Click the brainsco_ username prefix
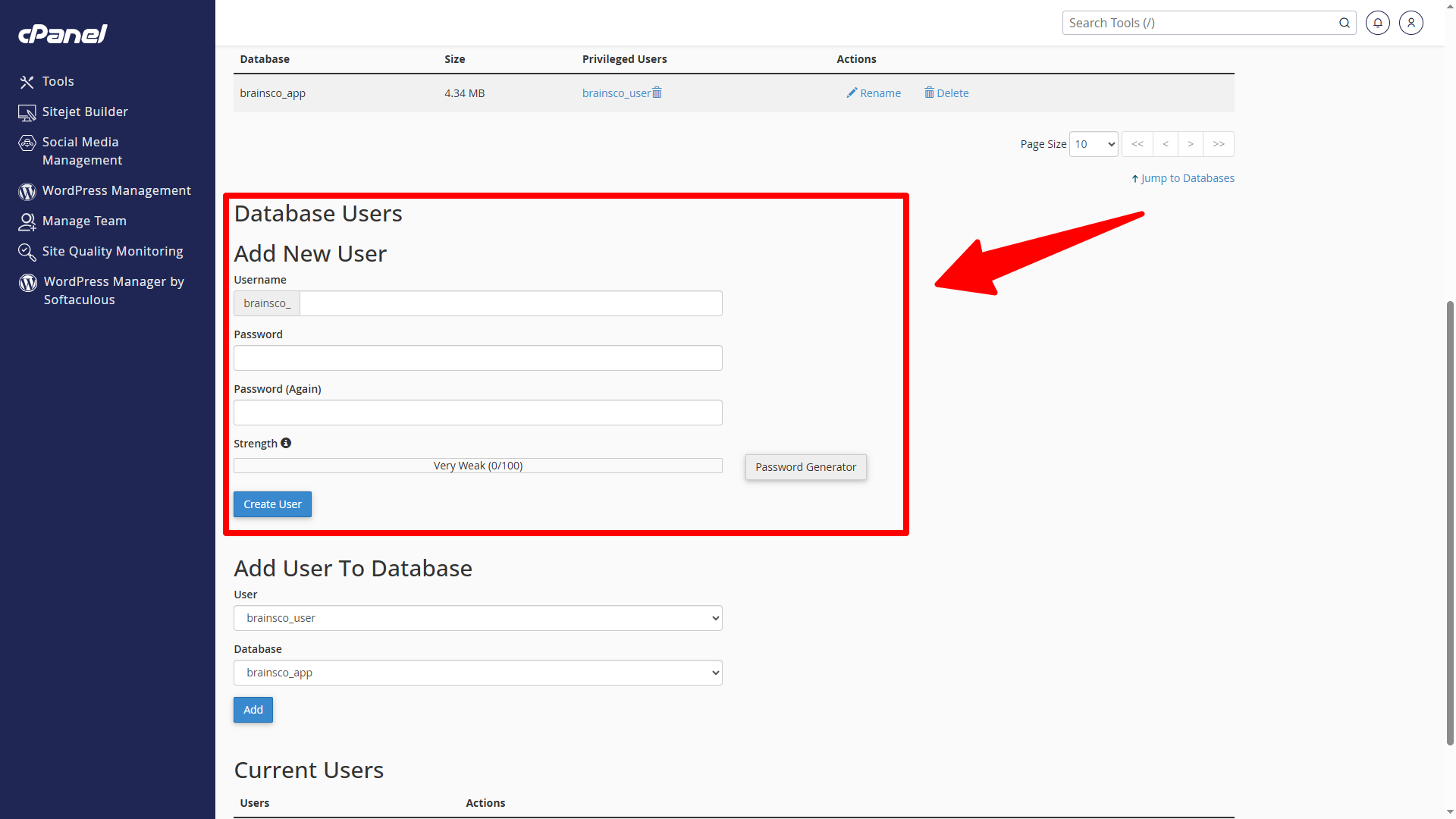Screen dimensions: 1456x819 (x=267, y=303)
